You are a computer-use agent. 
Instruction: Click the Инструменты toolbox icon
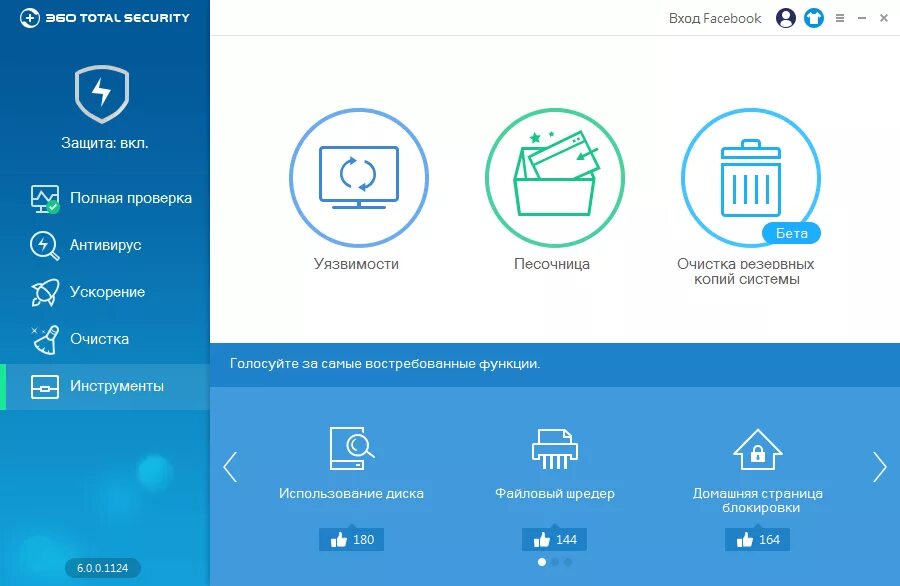pos(45,387)
